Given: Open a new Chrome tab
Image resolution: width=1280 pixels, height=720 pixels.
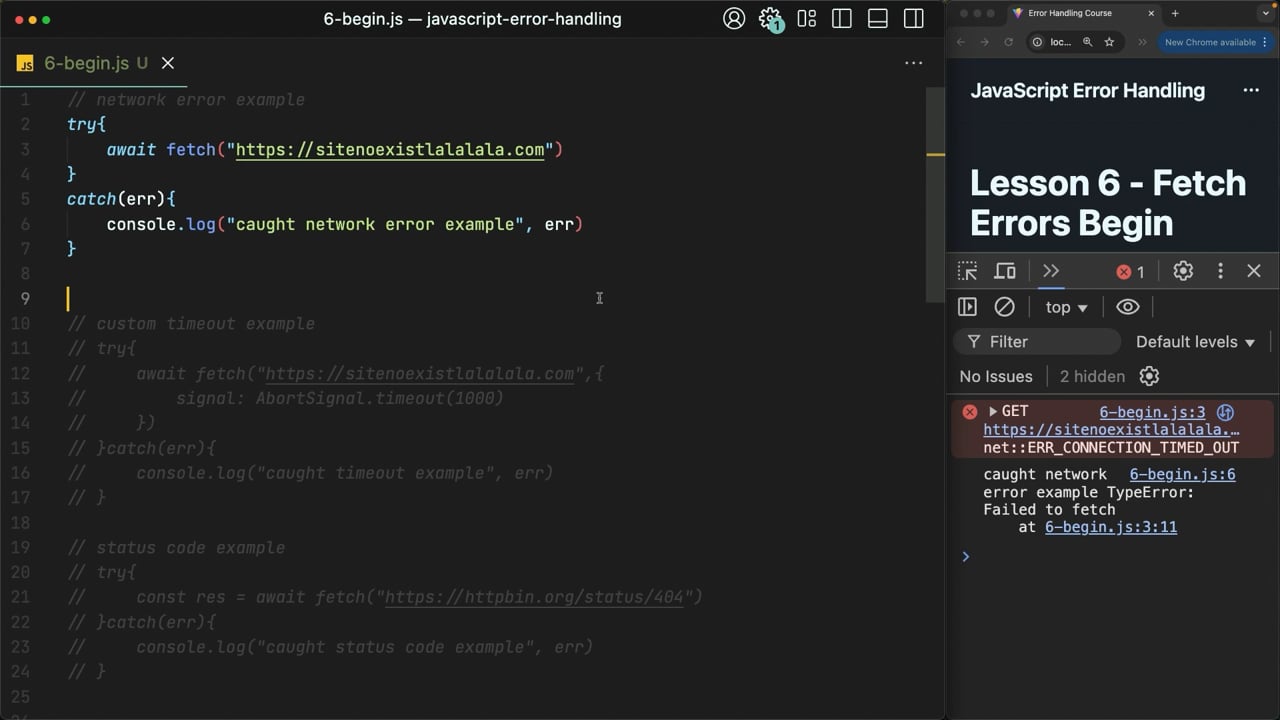Looking at the screenshot, I should point(1175,14).
